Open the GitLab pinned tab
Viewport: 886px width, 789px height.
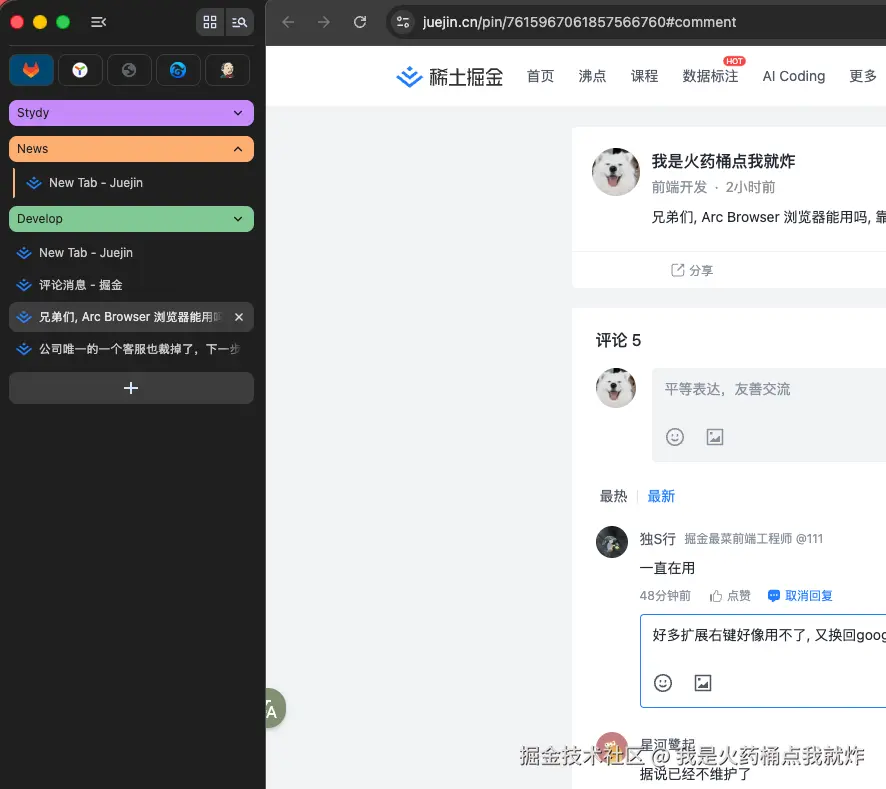[30, 70]
